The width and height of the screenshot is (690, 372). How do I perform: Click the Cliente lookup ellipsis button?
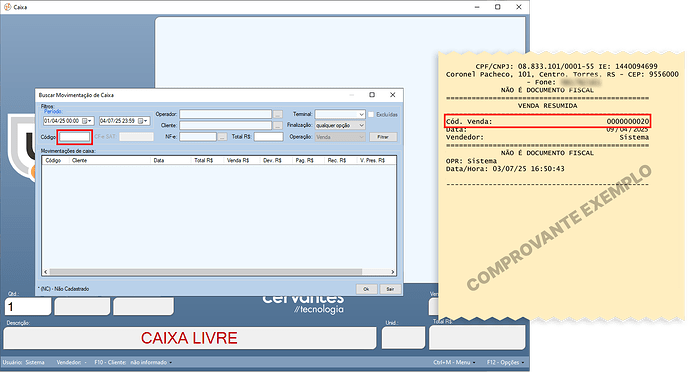[278, 125]
